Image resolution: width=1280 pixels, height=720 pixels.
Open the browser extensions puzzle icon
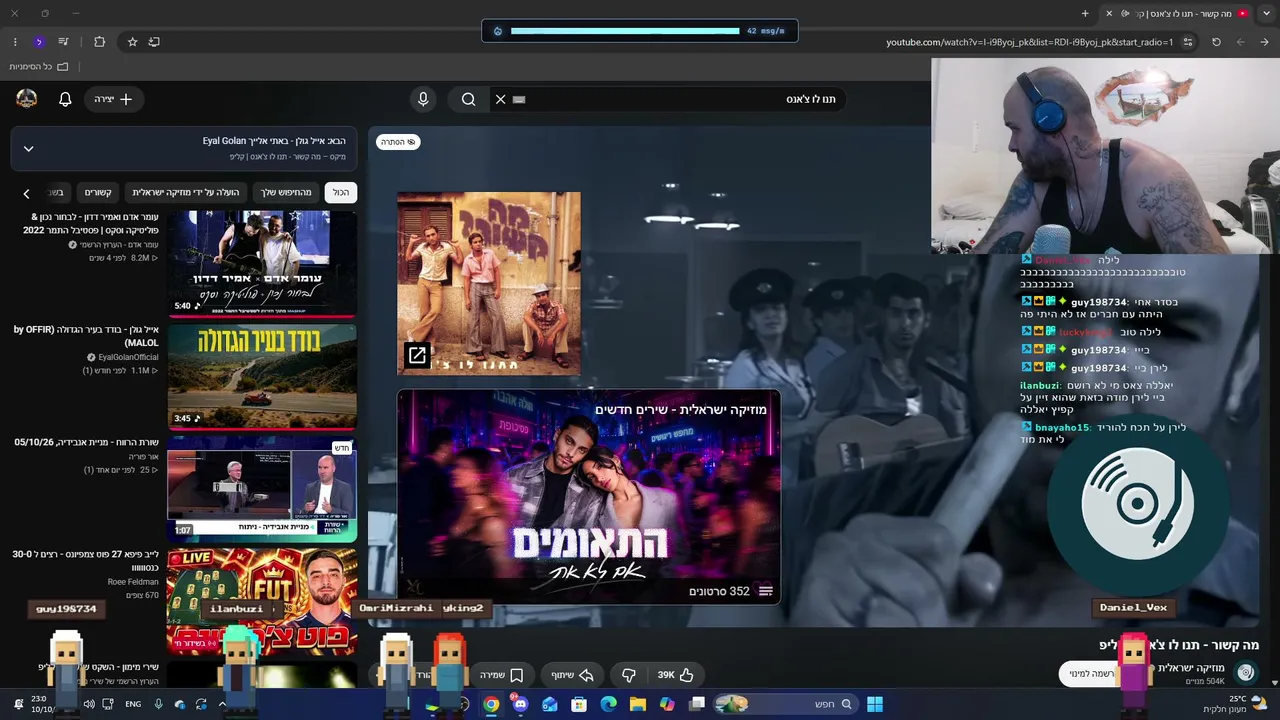click(x=99, y=42)
